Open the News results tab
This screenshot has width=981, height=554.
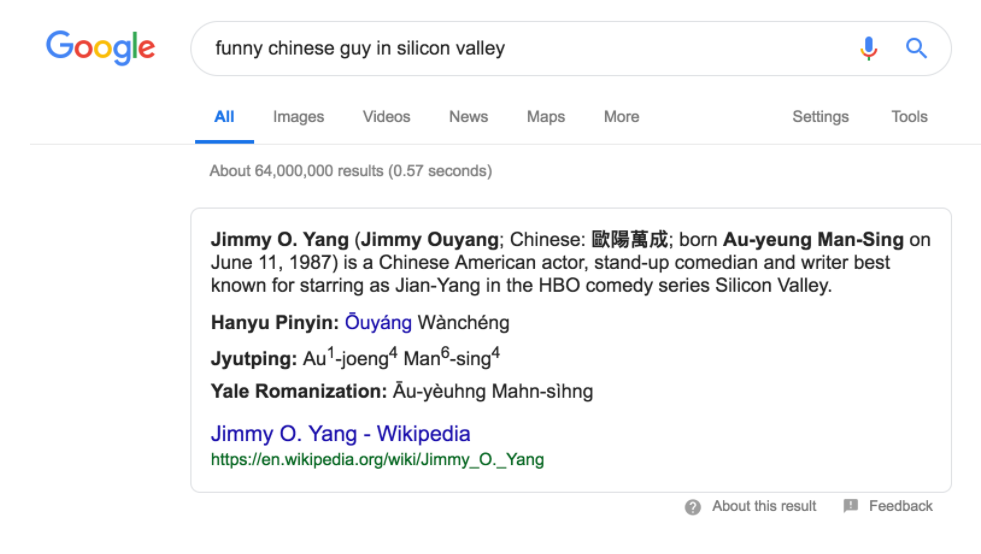[x=469, y=117]
